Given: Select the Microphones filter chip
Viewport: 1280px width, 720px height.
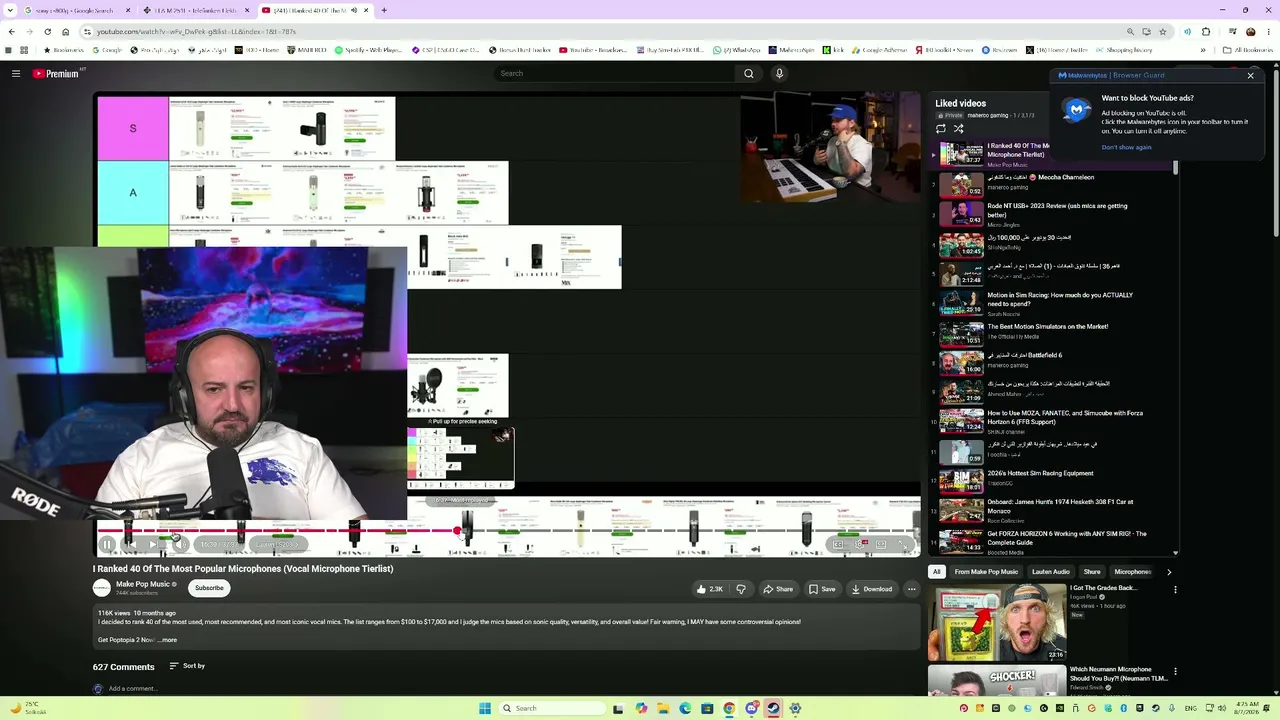Looking at the screenshot, I should (x=1132, y=572).
